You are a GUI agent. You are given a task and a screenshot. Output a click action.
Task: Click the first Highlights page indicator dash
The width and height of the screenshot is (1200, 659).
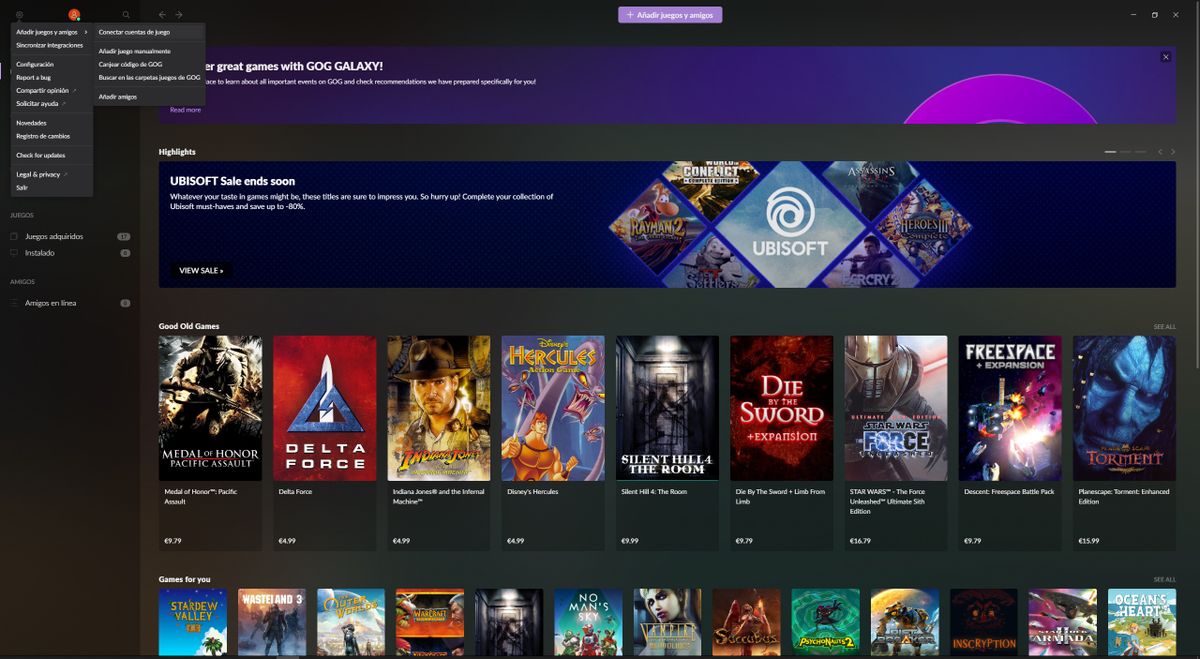(1110, 150)
